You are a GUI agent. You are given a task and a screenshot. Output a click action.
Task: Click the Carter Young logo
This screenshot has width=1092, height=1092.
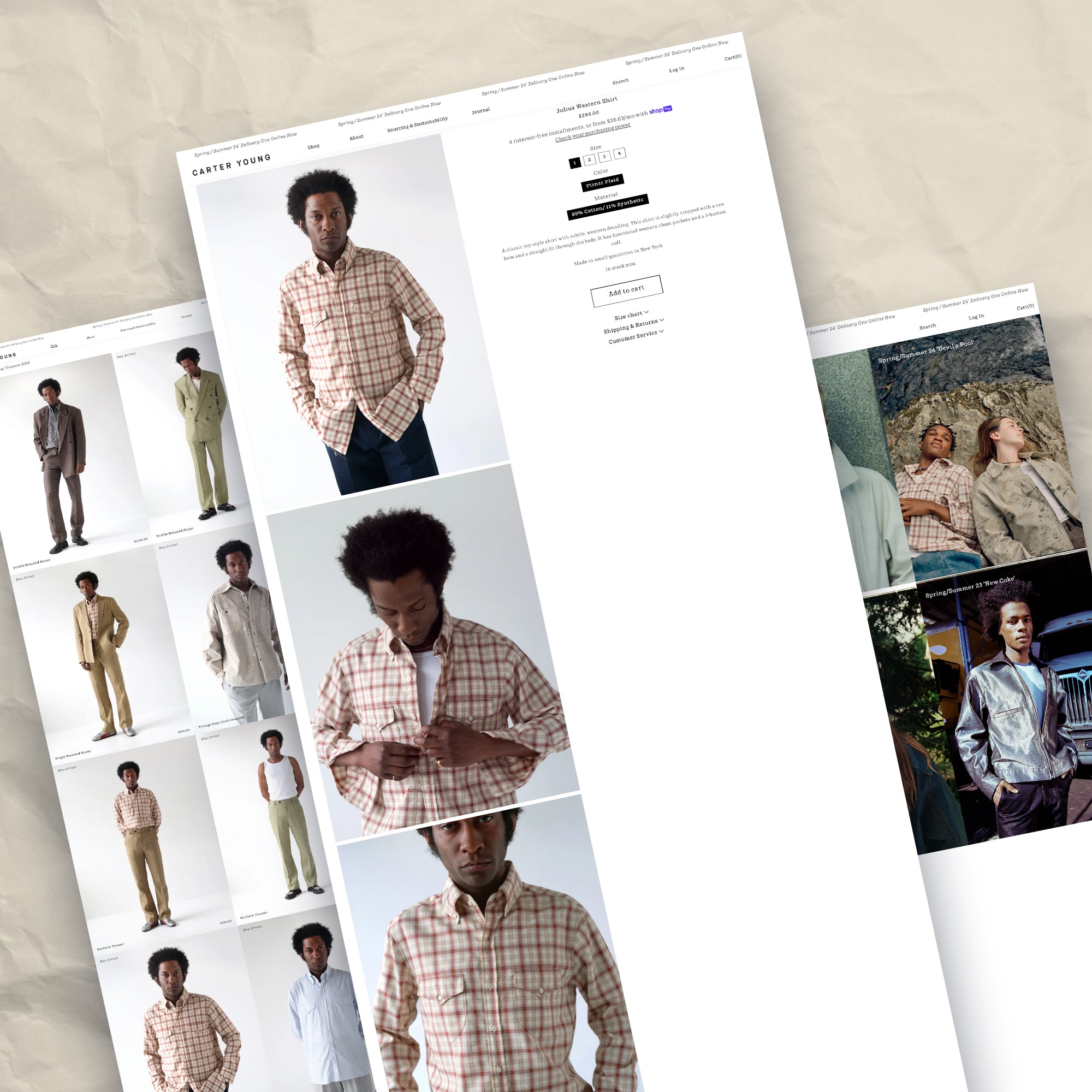pyautogui.click(x=231, y=164)
